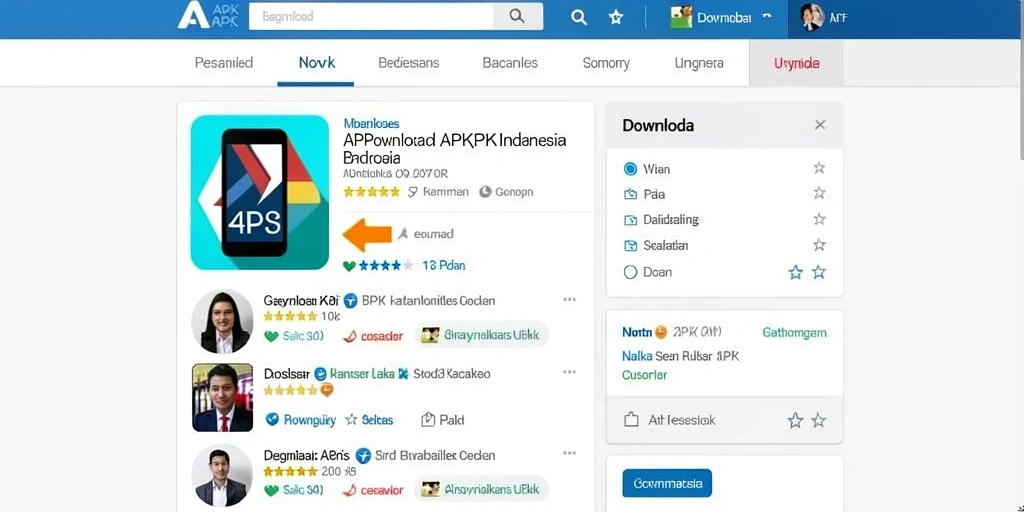Screen dimensions: 1024x512
Task: Star the Wian entry in the Downloda panel
Action: coord(819,168)
